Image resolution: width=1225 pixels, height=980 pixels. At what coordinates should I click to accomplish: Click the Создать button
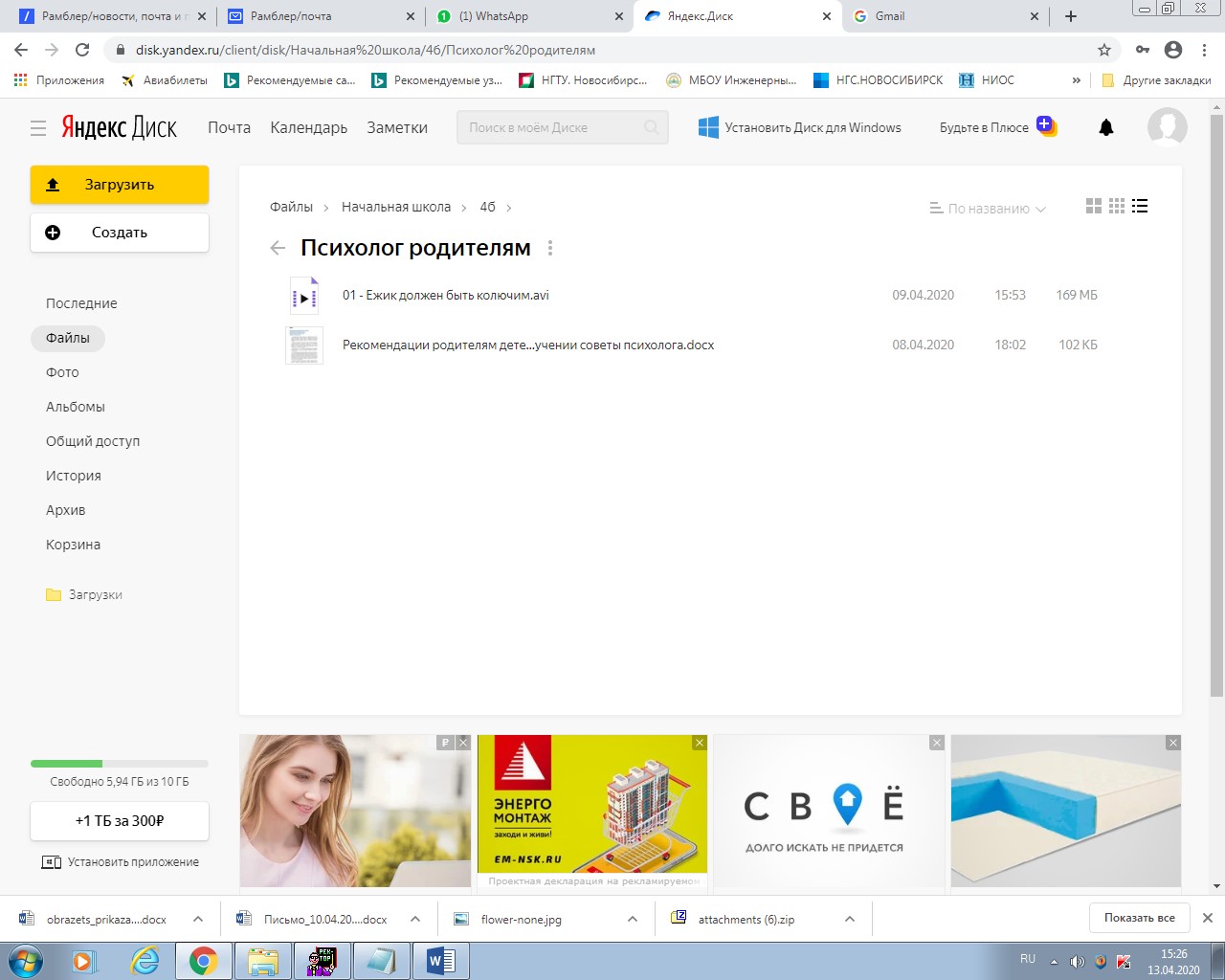point(120,233)
